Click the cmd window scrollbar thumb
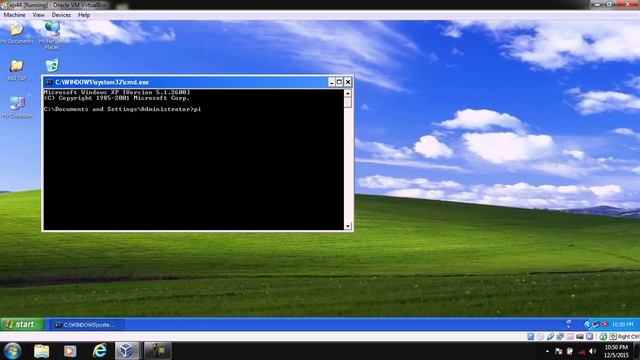640x360 pixels. click(x=348, y=102)
